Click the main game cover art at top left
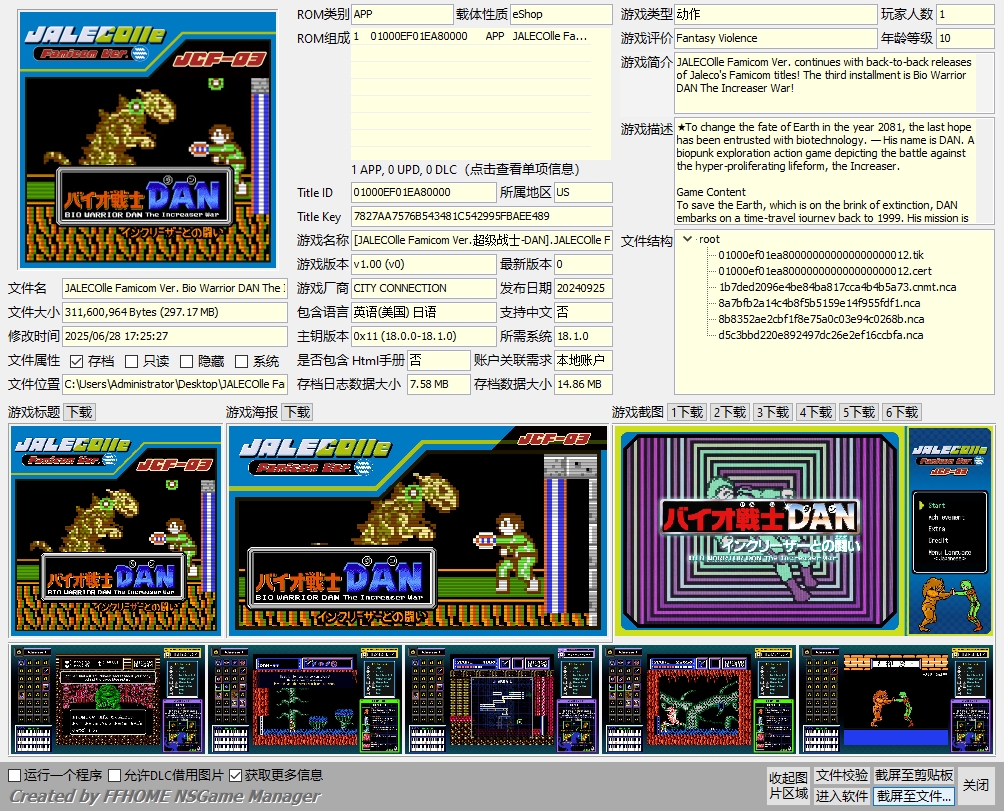 click(148, 140)
